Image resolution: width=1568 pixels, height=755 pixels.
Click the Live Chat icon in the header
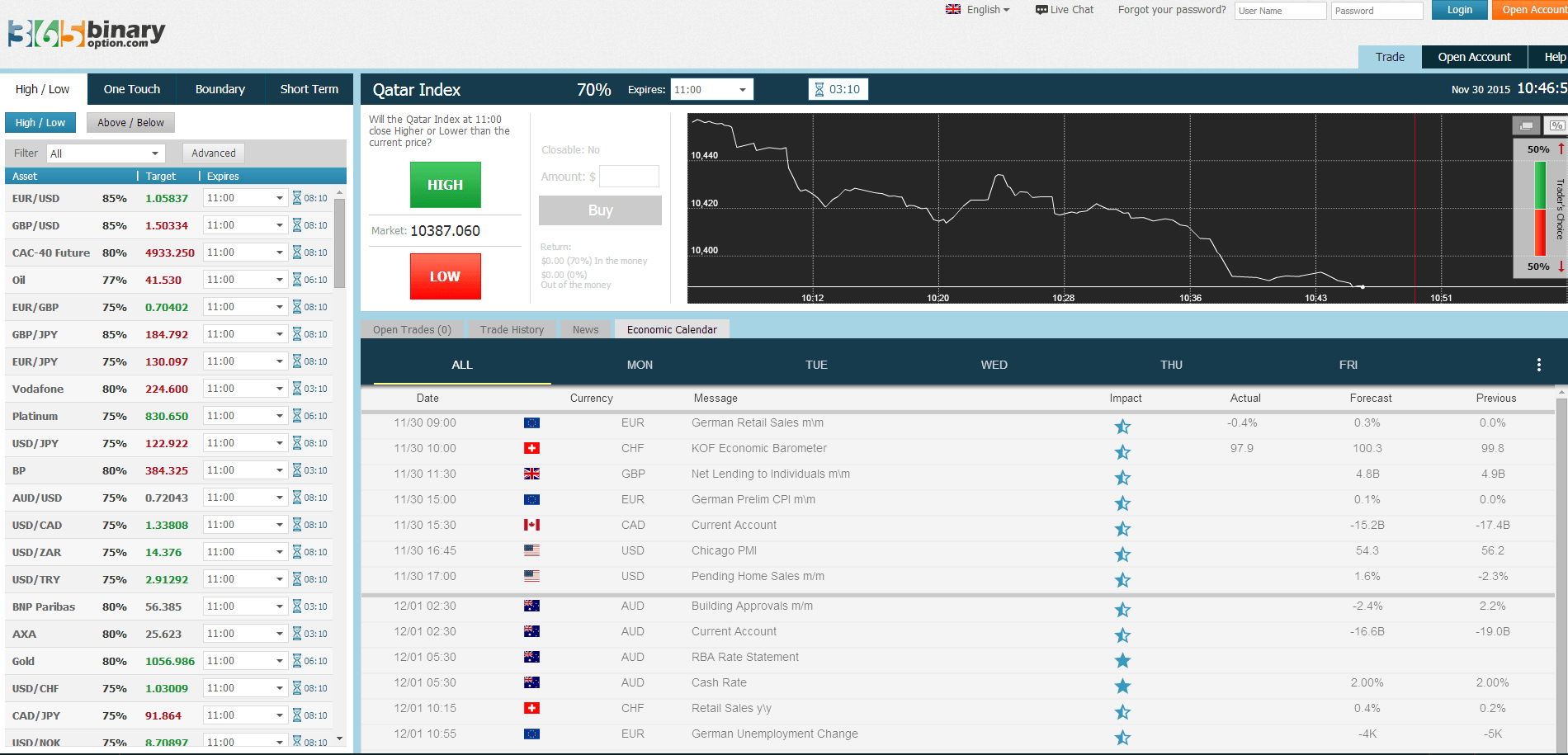(x=1041, y=9)
